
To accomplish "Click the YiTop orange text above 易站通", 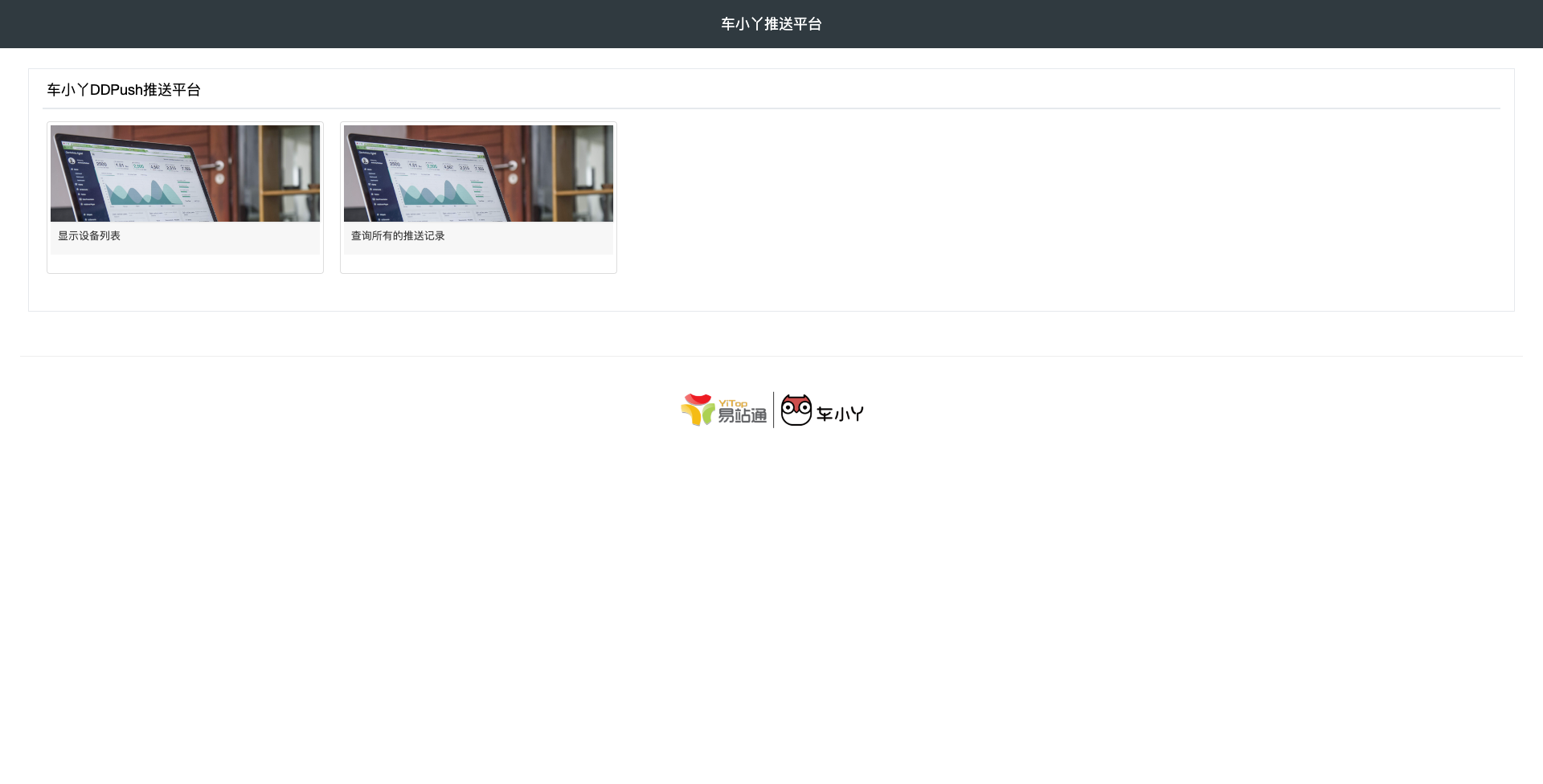I will click(732, 403).
